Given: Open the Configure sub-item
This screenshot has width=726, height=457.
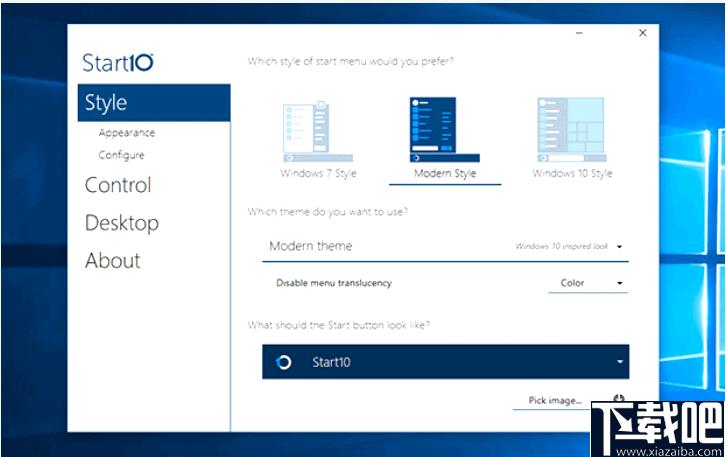Looking at the screenshot, I should pos(121,155).
